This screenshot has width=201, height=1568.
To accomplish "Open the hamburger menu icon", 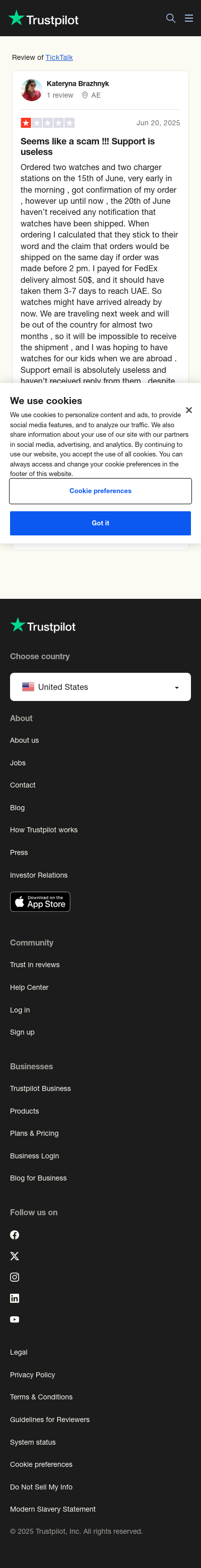I will click(x=189, y=18).
